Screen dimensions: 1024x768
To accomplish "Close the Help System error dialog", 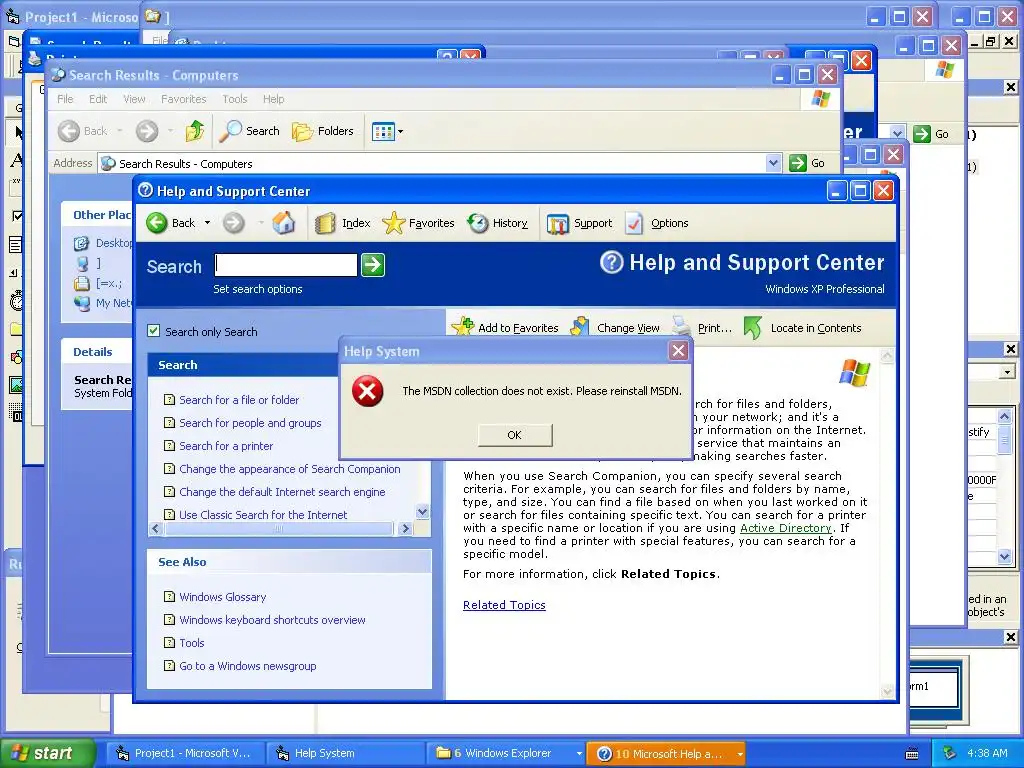I will pos(679,351).
